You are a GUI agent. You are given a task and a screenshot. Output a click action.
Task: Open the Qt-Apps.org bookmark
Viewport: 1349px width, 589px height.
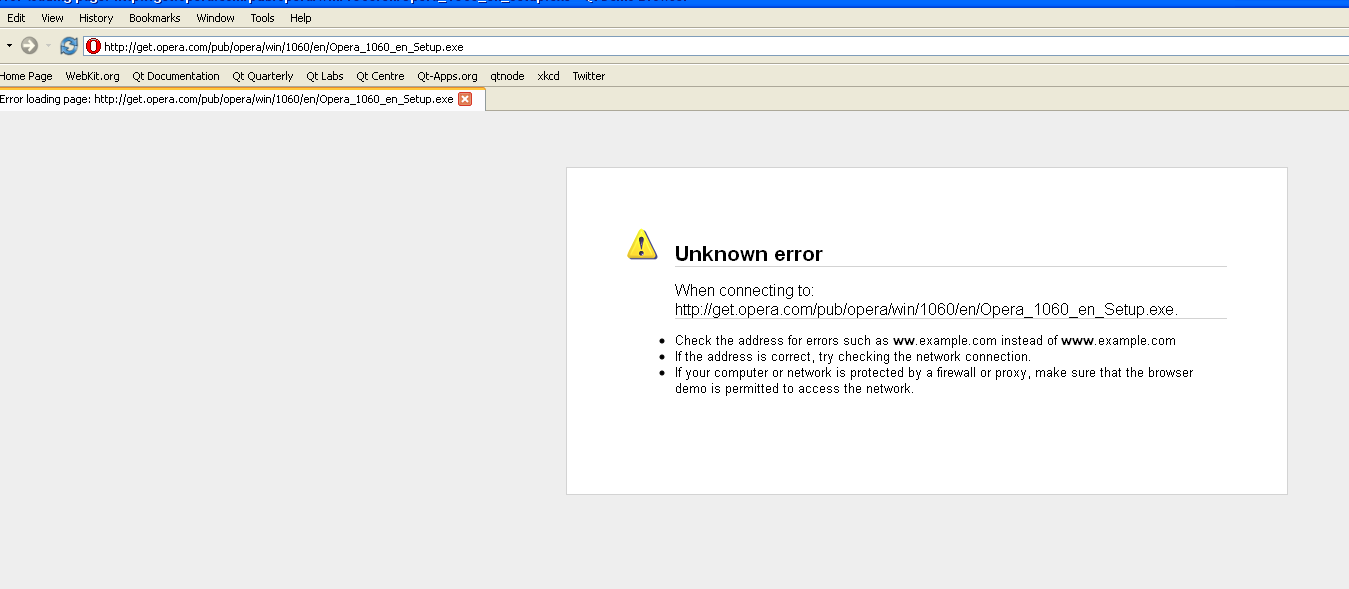point(447,76)
